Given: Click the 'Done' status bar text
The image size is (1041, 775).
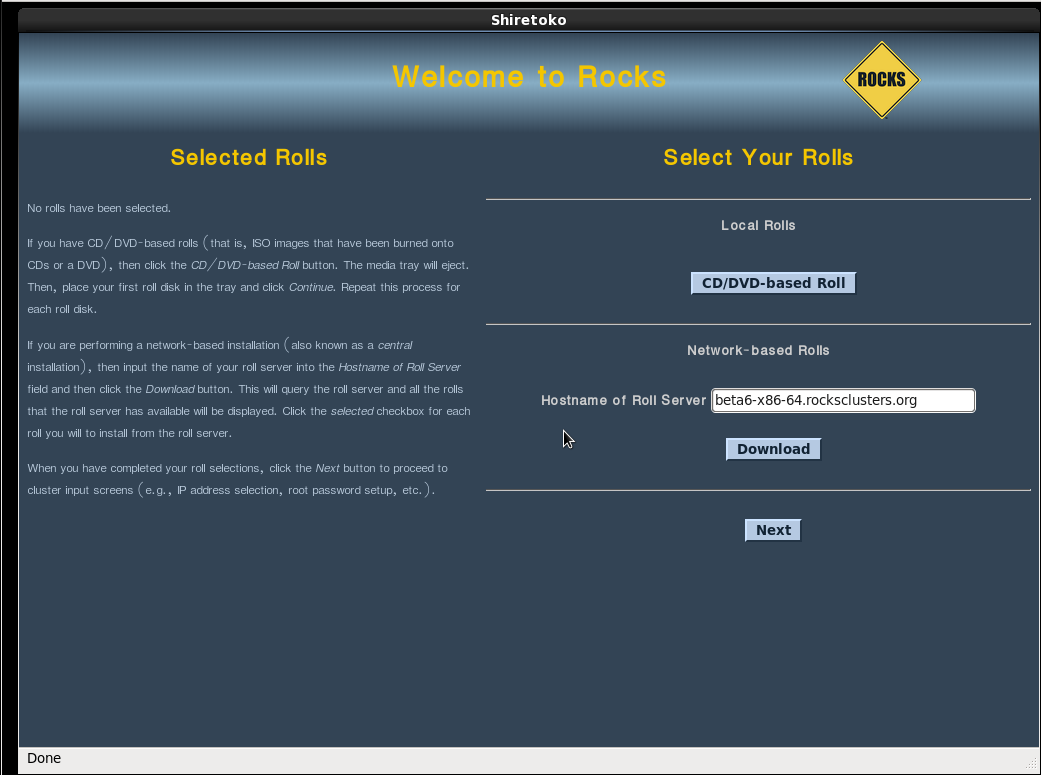Looking at the screenshot, I should point(44,758).
